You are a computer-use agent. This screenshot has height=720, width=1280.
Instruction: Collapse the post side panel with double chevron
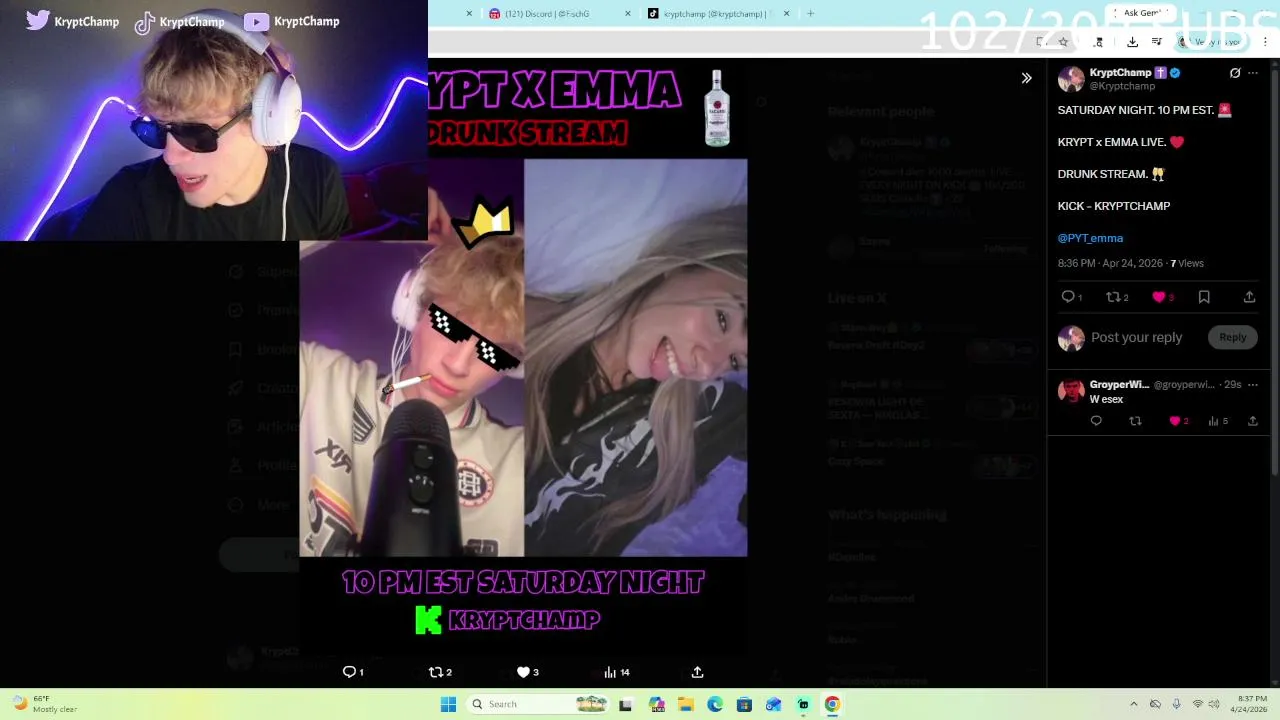(1026, 78)
